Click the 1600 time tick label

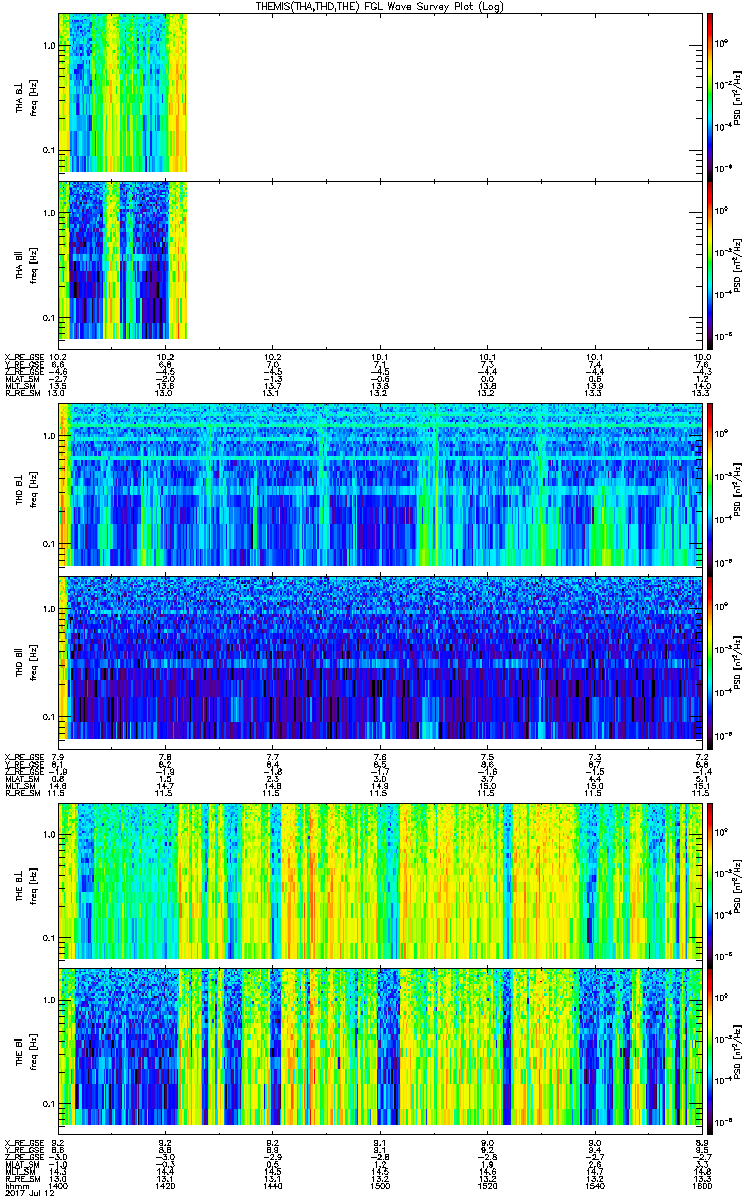702,1186
